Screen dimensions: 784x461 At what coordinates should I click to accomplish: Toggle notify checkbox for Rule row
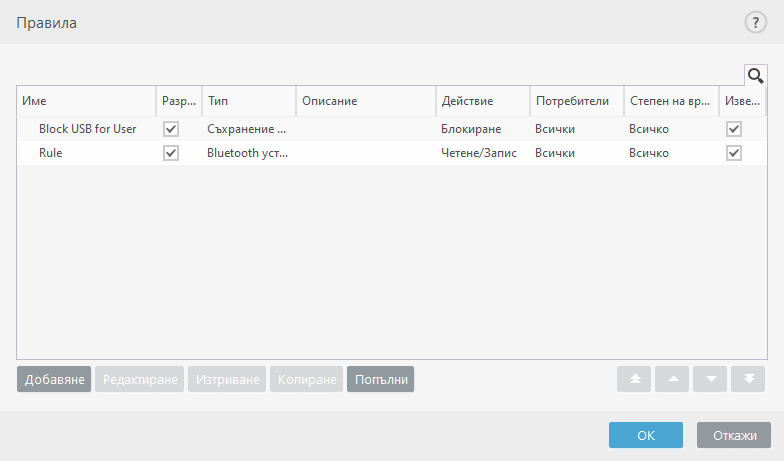734,153
